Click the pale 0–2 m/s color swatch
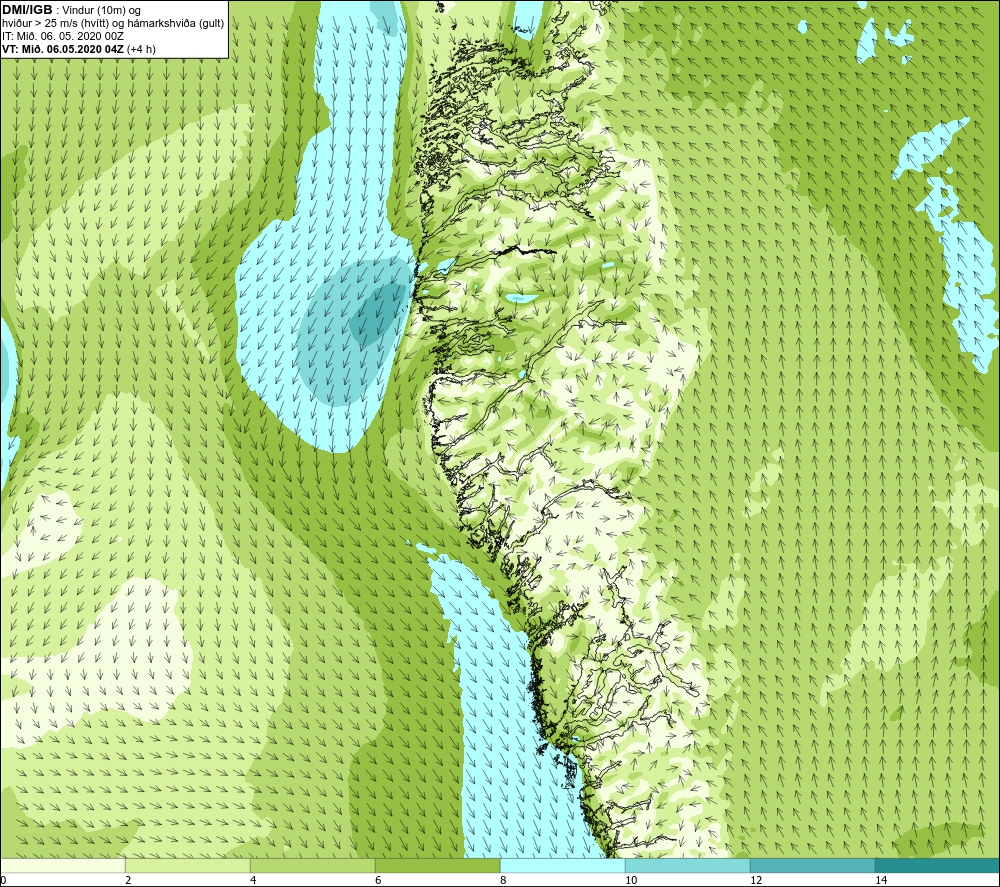Screen dimensions: 1000x887 (62, 866)
